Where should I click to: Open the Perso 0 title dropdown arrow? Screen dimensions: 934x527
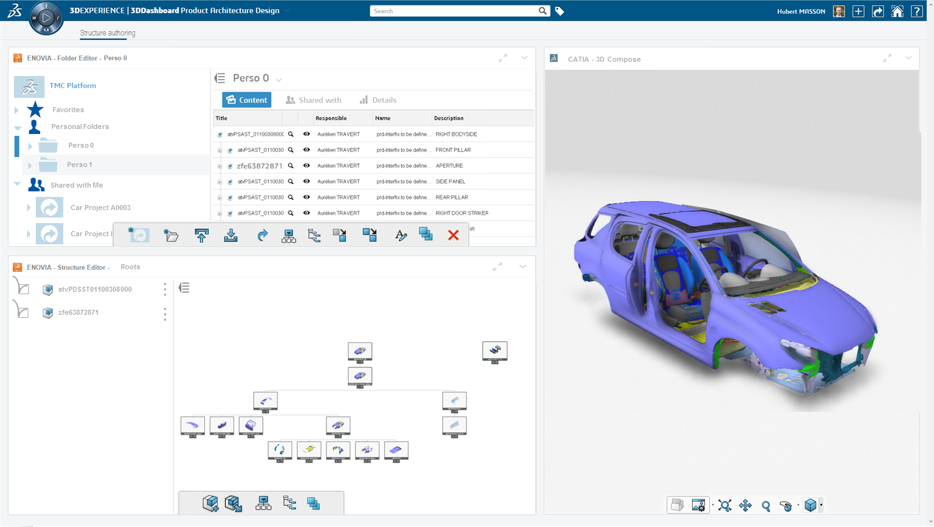(279, 79)
